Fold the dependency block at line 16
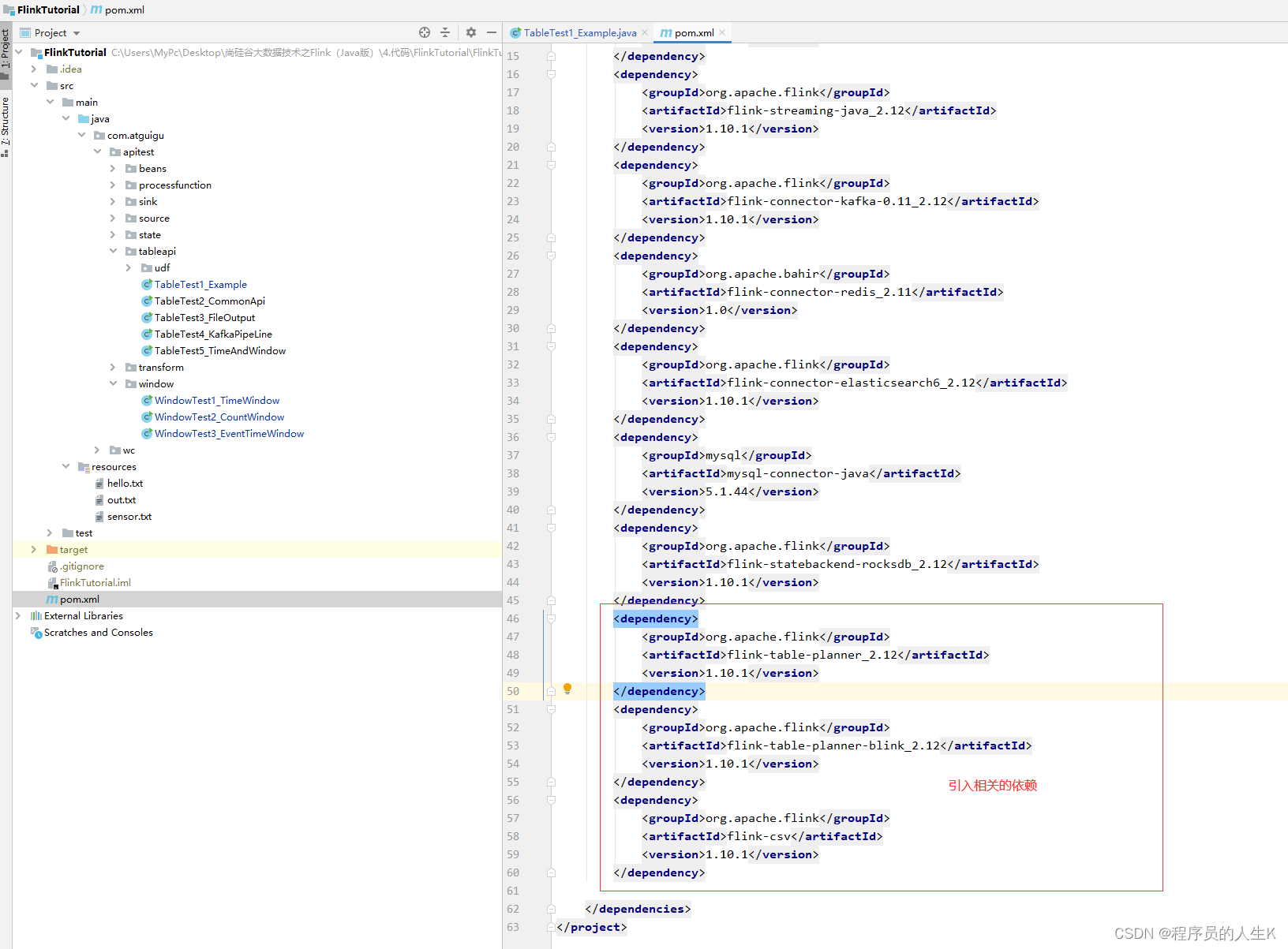The width and height of the screenshot is (1288, 949). [x=551, y=74]
